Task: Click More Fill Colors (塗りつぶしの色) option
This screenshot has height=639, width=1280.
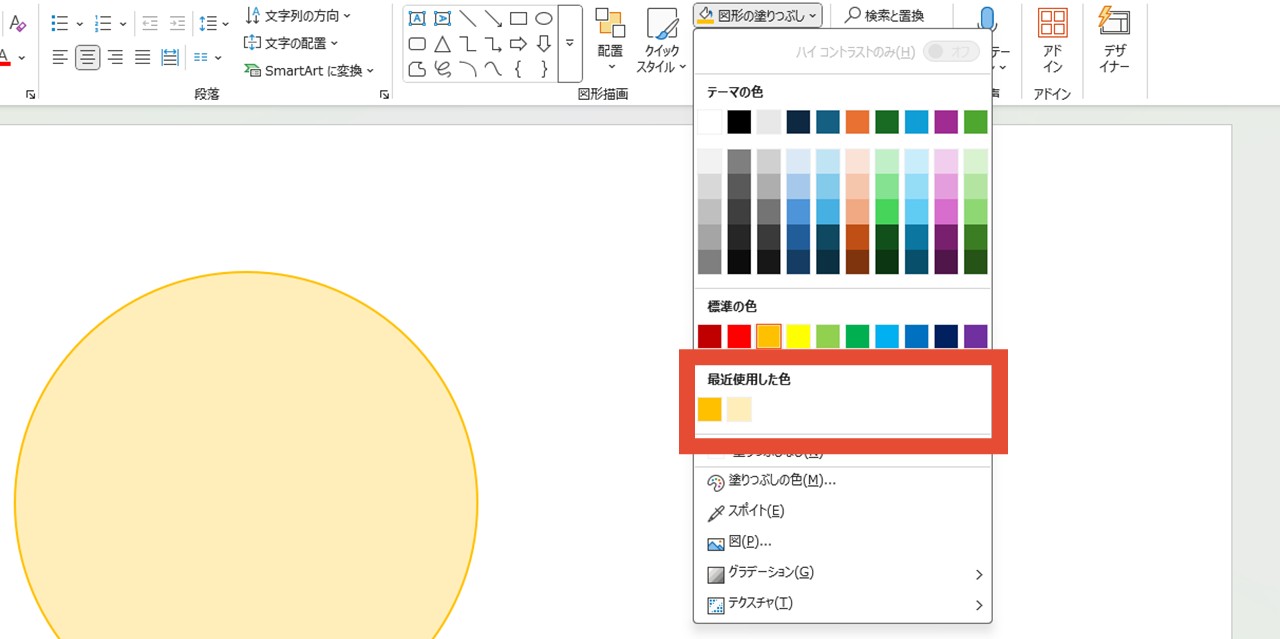Action: (x=780, y=480)
